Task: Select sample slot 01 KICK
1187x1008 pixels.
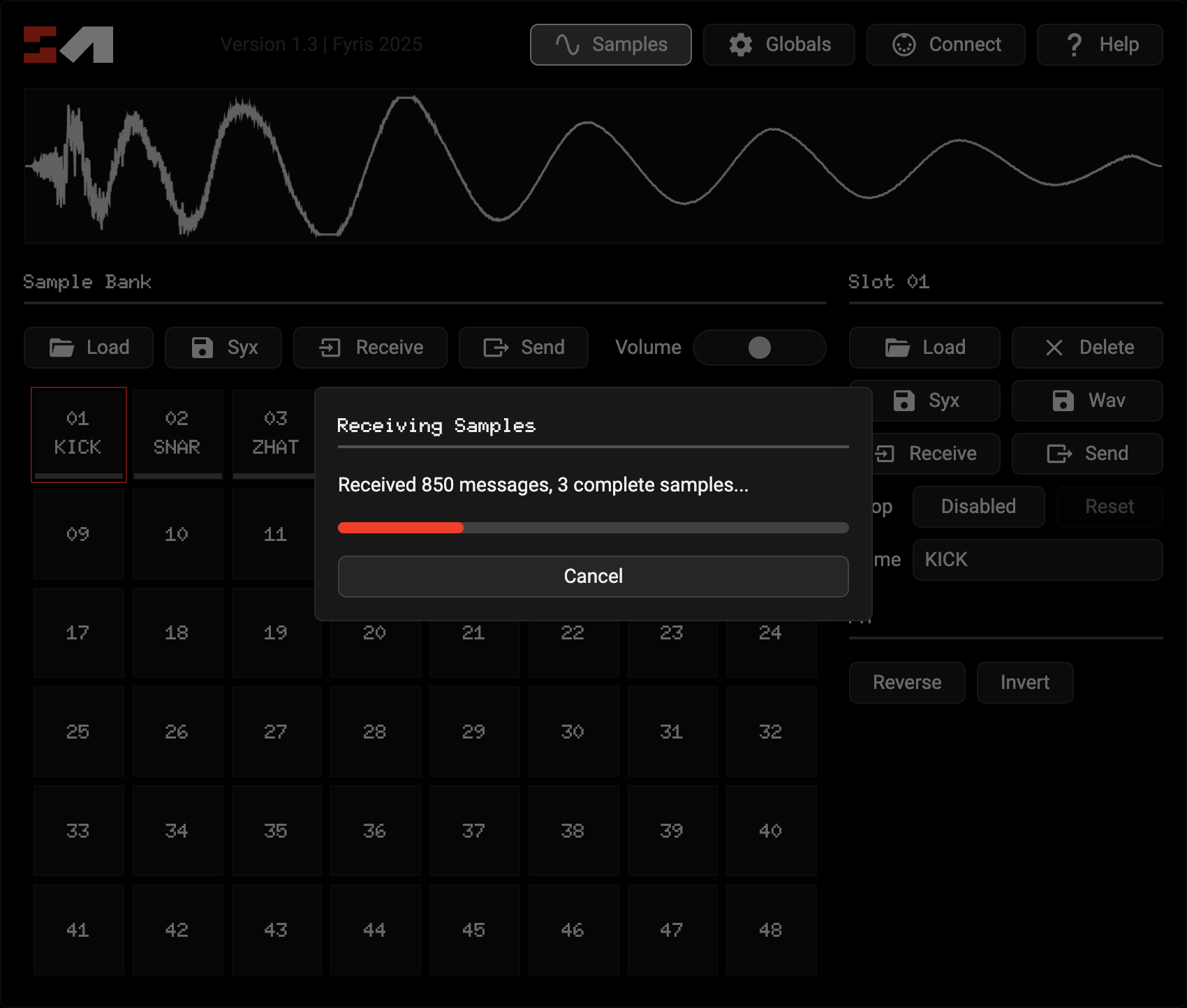Action: pyautogui.click(x=78, y=433)
